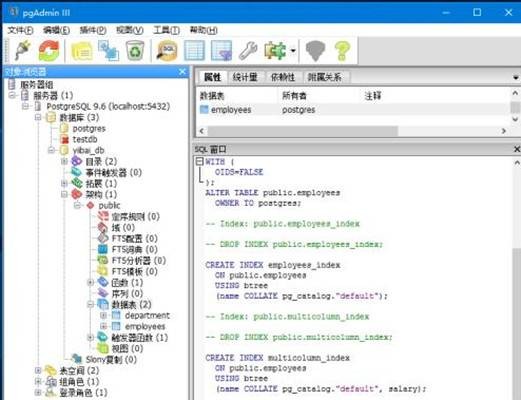Expand the department table node
The image size is (521, 400).
pos(104,315)
